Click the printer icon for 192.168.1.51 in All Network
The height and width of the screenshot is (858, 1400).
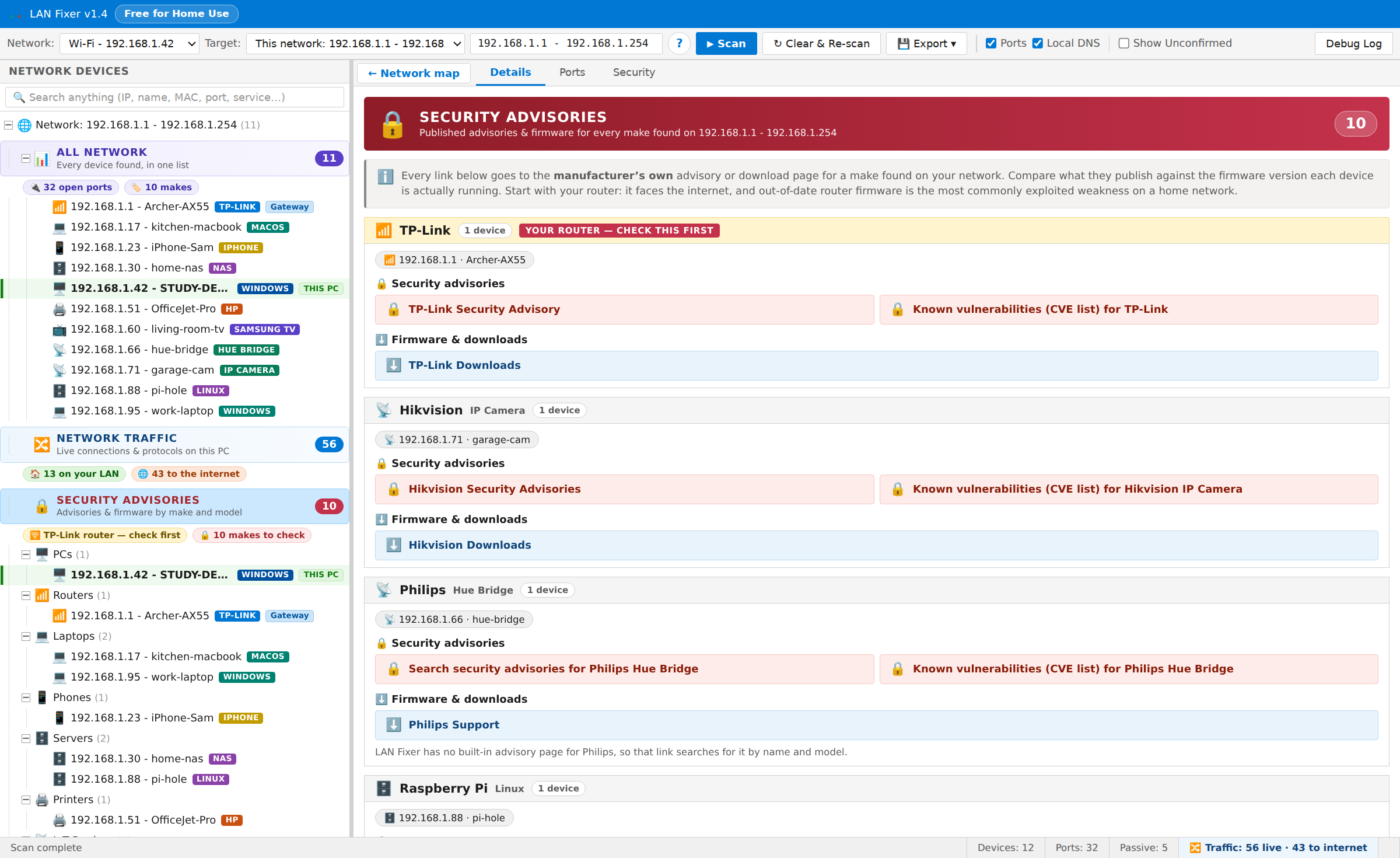60,309
